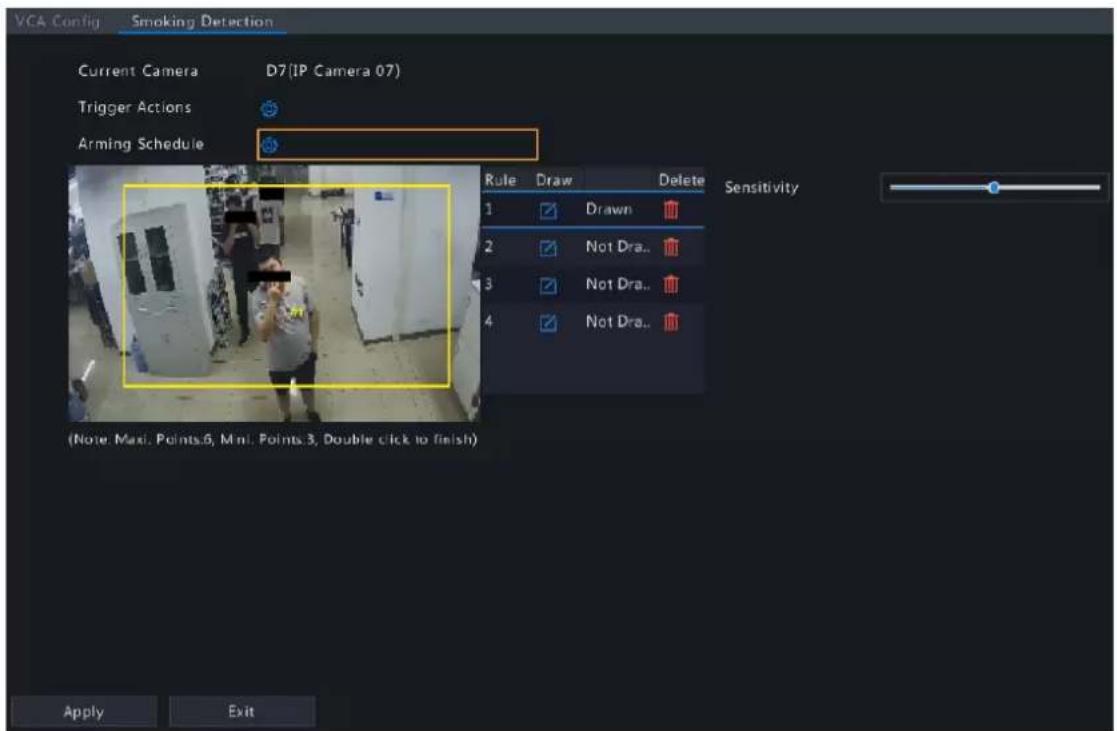Click the Draw column header
The image size is (1117, 731).
pos(554,180)
